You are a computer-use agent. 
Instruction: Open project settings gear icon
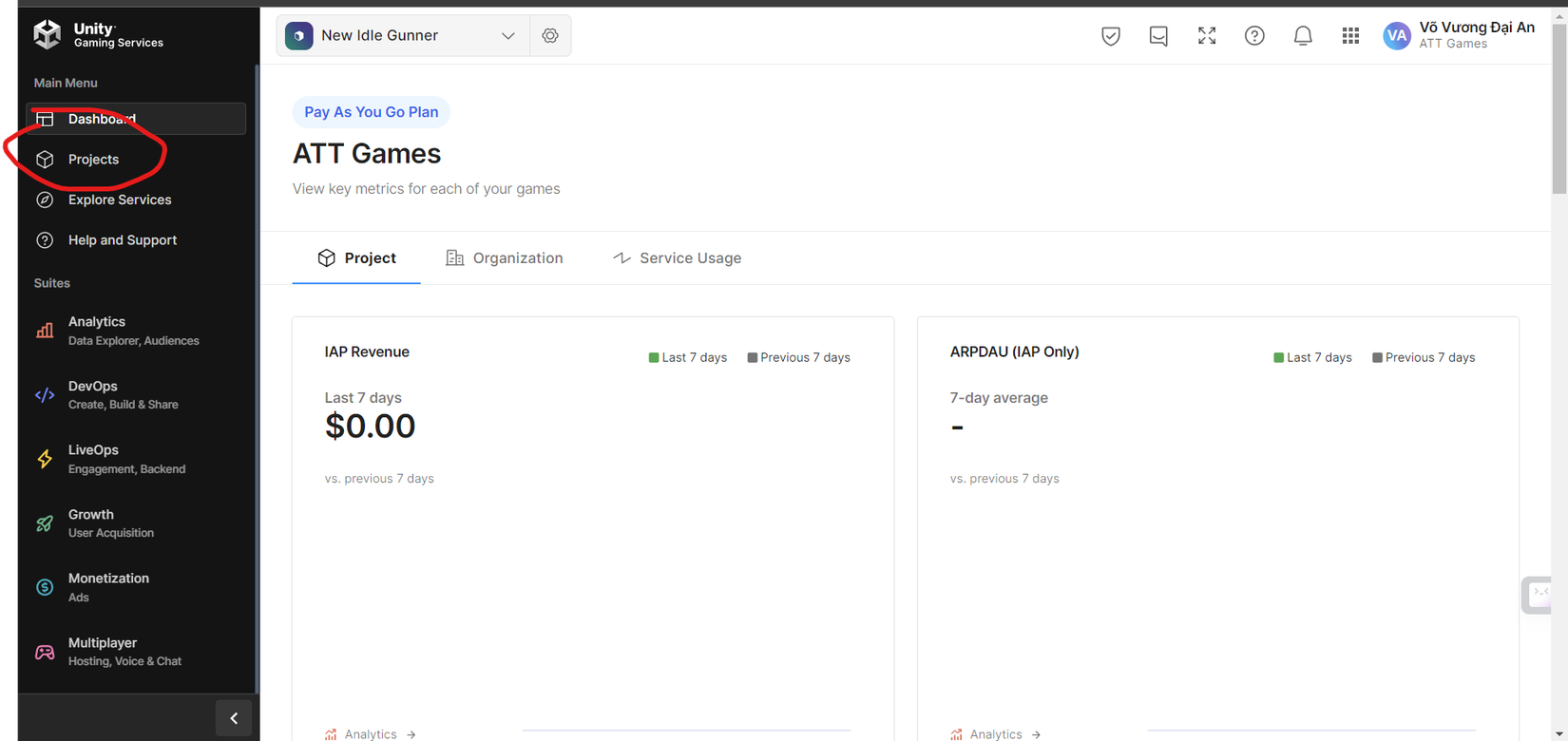pyautogui.click(x=550, y=35)
